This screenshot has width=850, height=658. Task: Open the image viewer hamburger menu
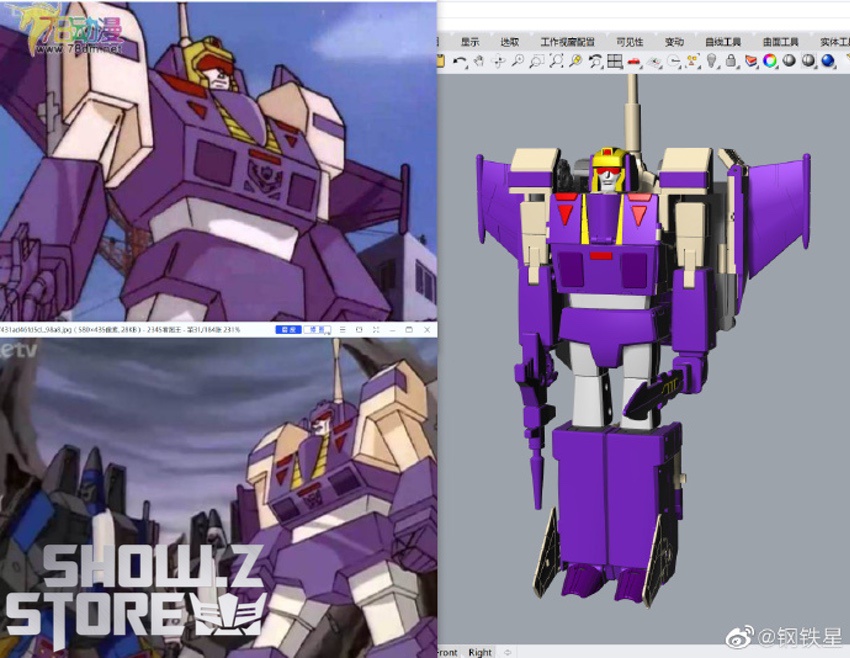(342, 330)
